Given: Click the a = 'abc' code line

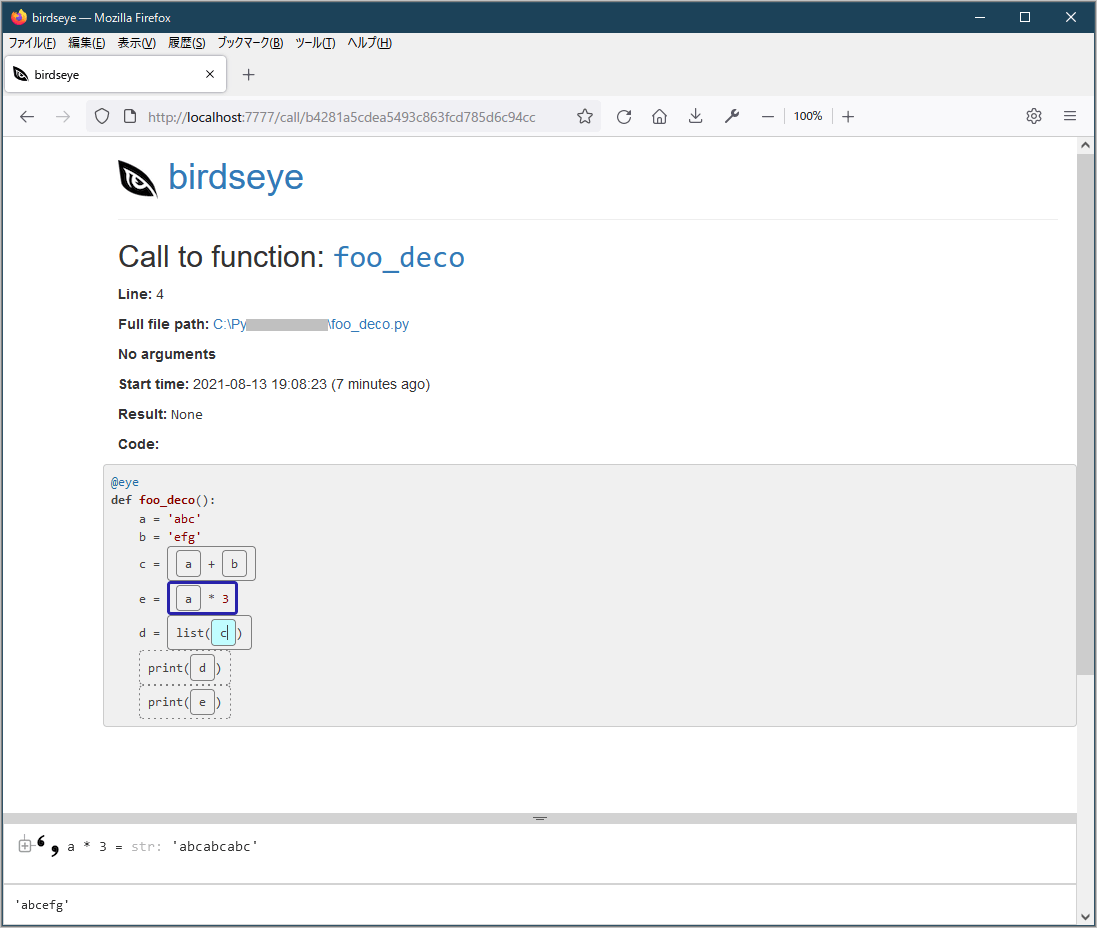Looking at the screenshot, I should [x=170, y=519].
